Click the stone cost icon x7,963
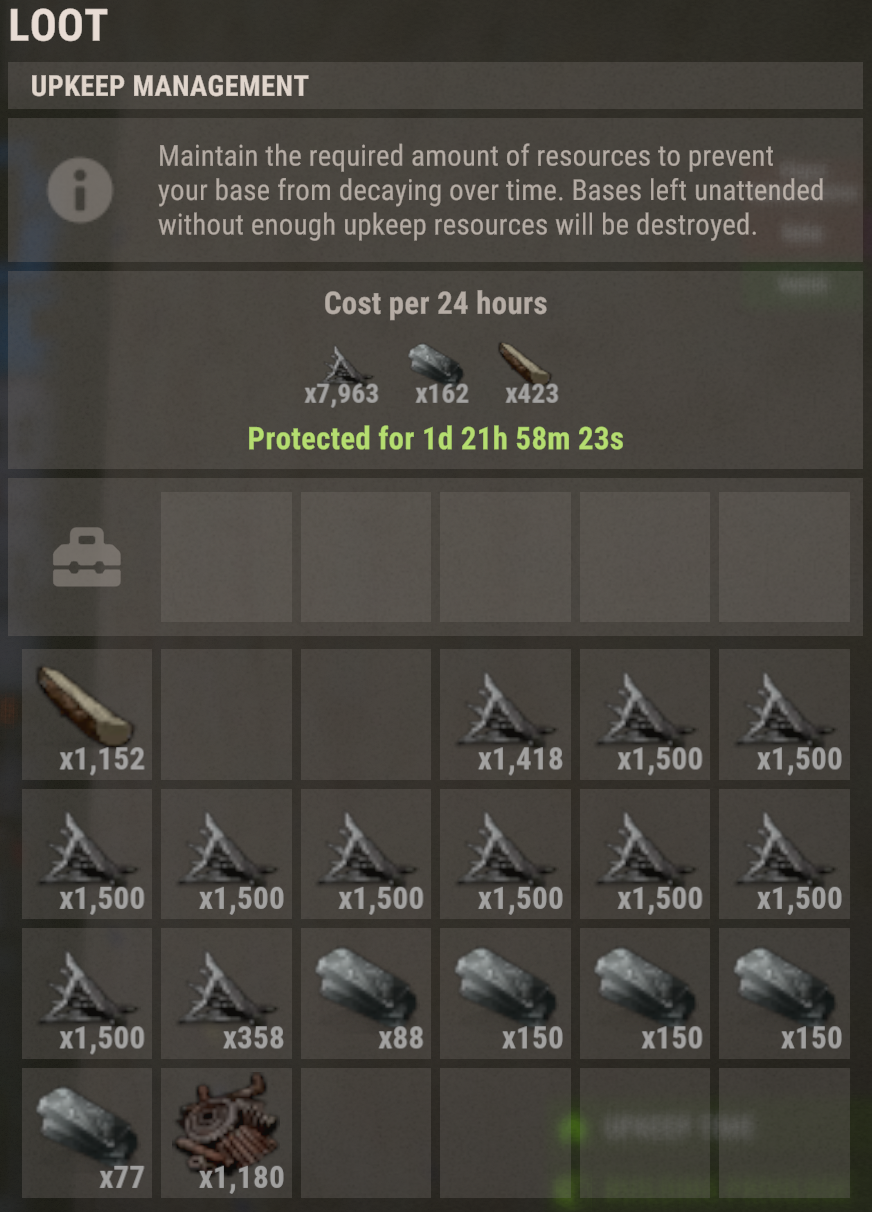This screenshot has height=1212, width=872. click(x=341, y=366)
